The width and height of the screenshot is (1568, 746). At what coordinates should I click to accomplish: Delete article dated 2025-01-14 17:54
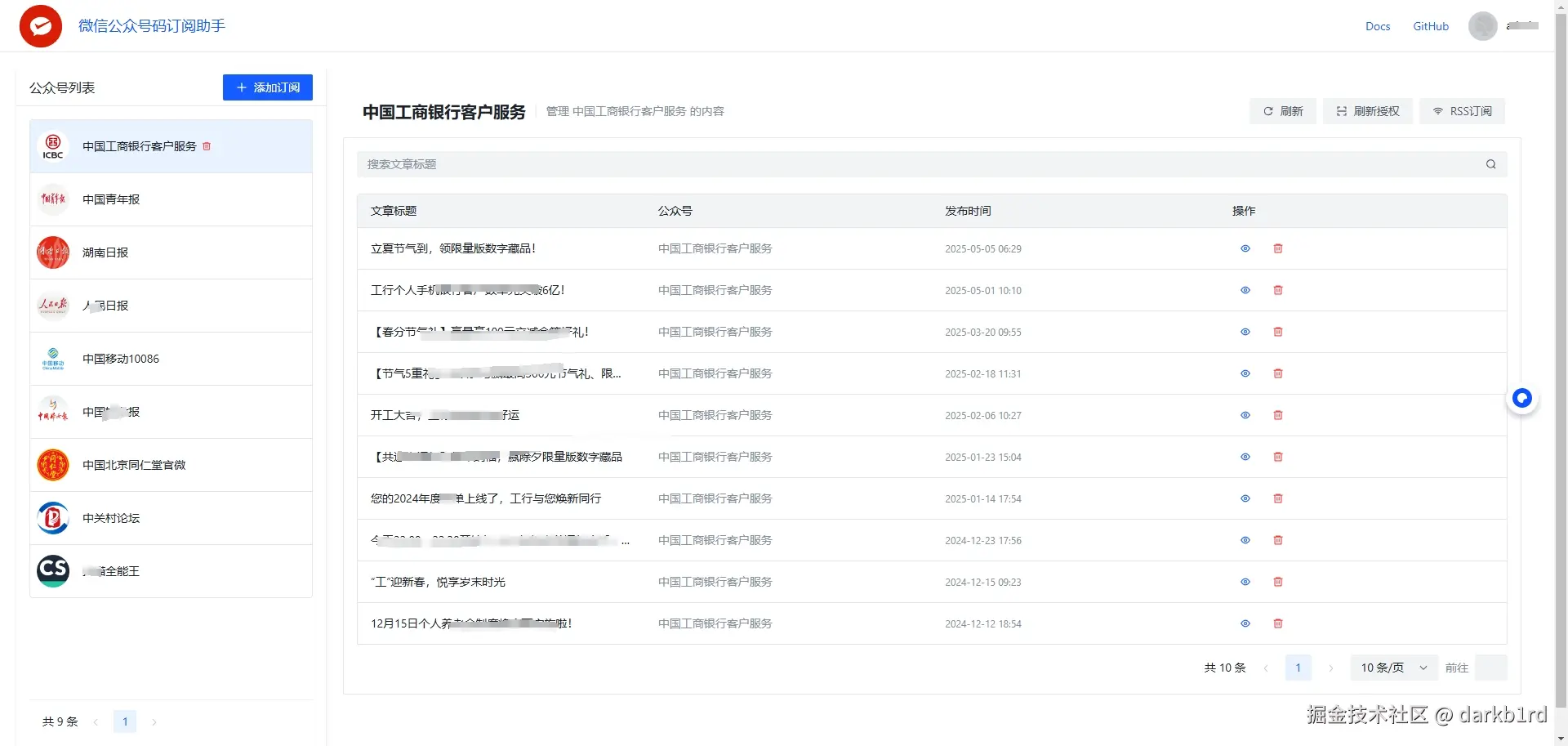(x=1278, y=498)
